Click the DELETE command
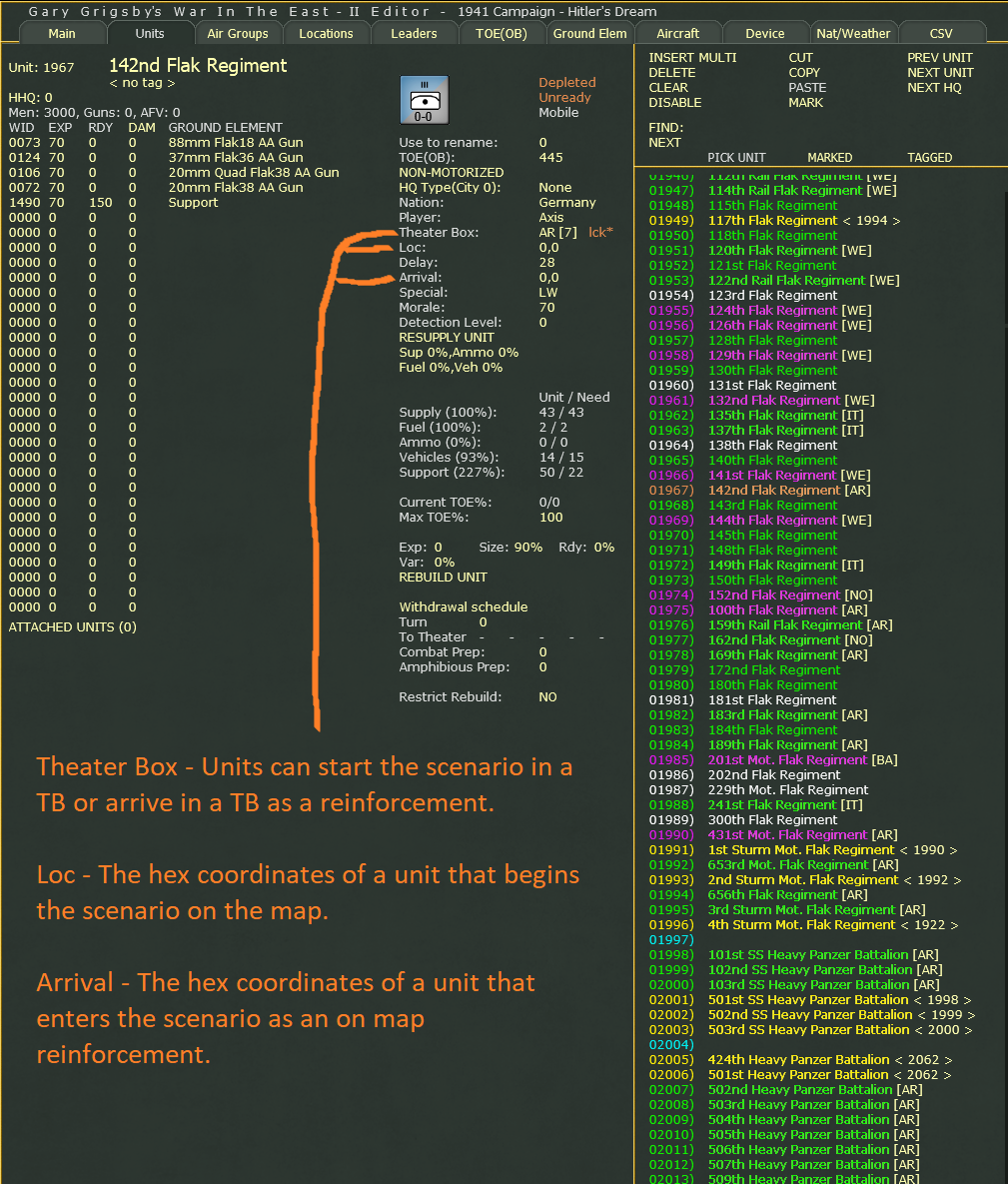Screen dimensions: 1008x1184 tap(672, 73)
